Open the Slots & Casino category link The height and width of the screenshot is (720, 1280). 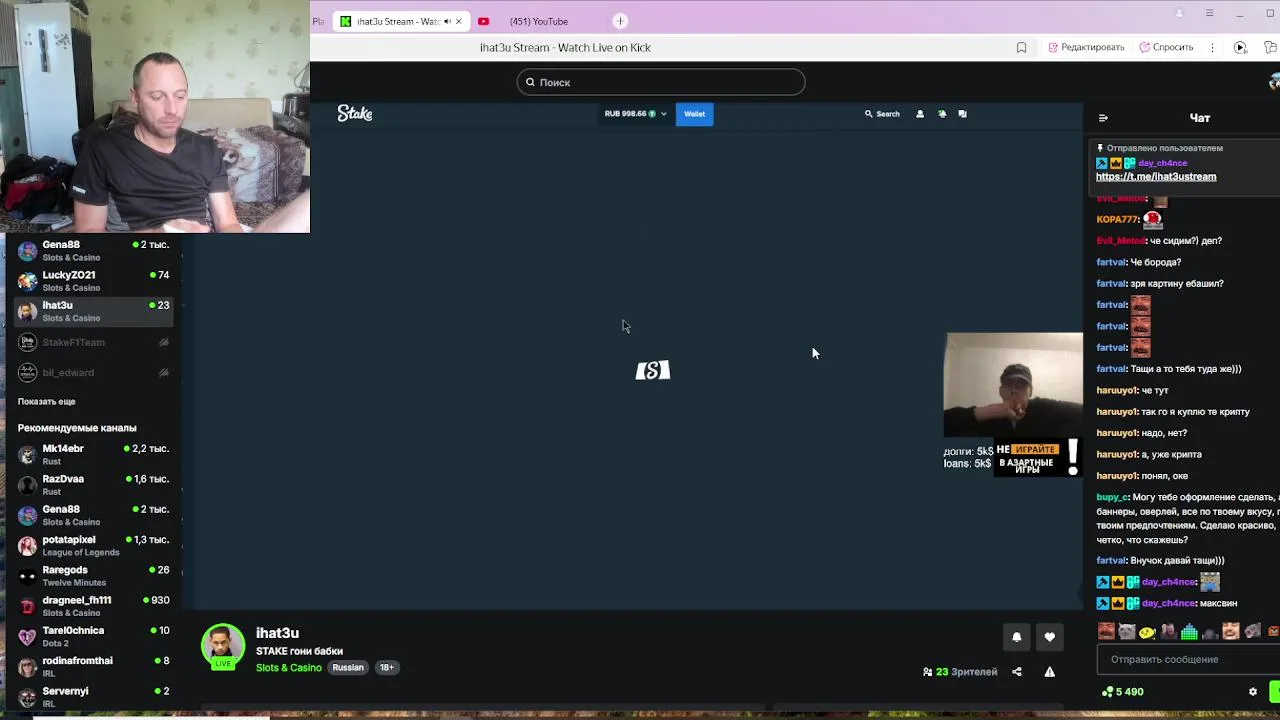coord(289,668)
